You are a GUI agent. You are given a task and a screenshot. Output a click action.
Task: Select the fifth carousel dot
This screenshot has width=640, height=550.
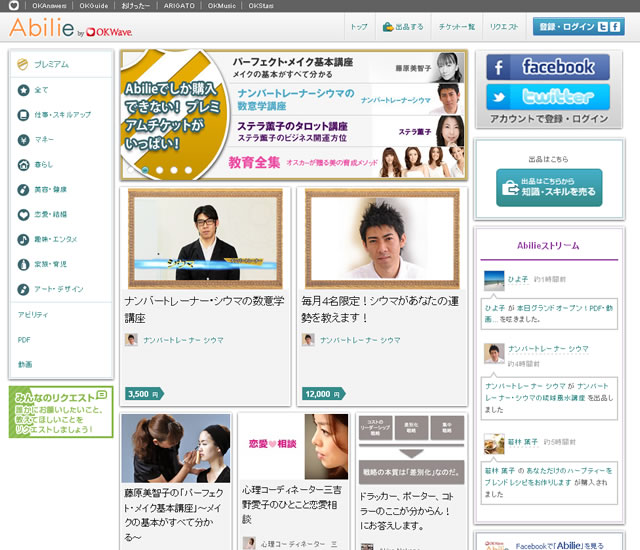click(x=188, y=170)
